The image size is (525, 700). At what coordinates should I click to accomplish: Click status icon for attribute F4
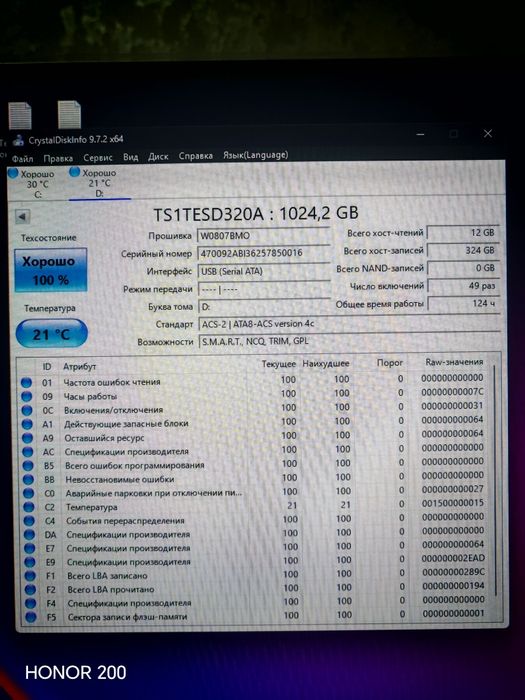pyautogui.click(x=30, y=604)
